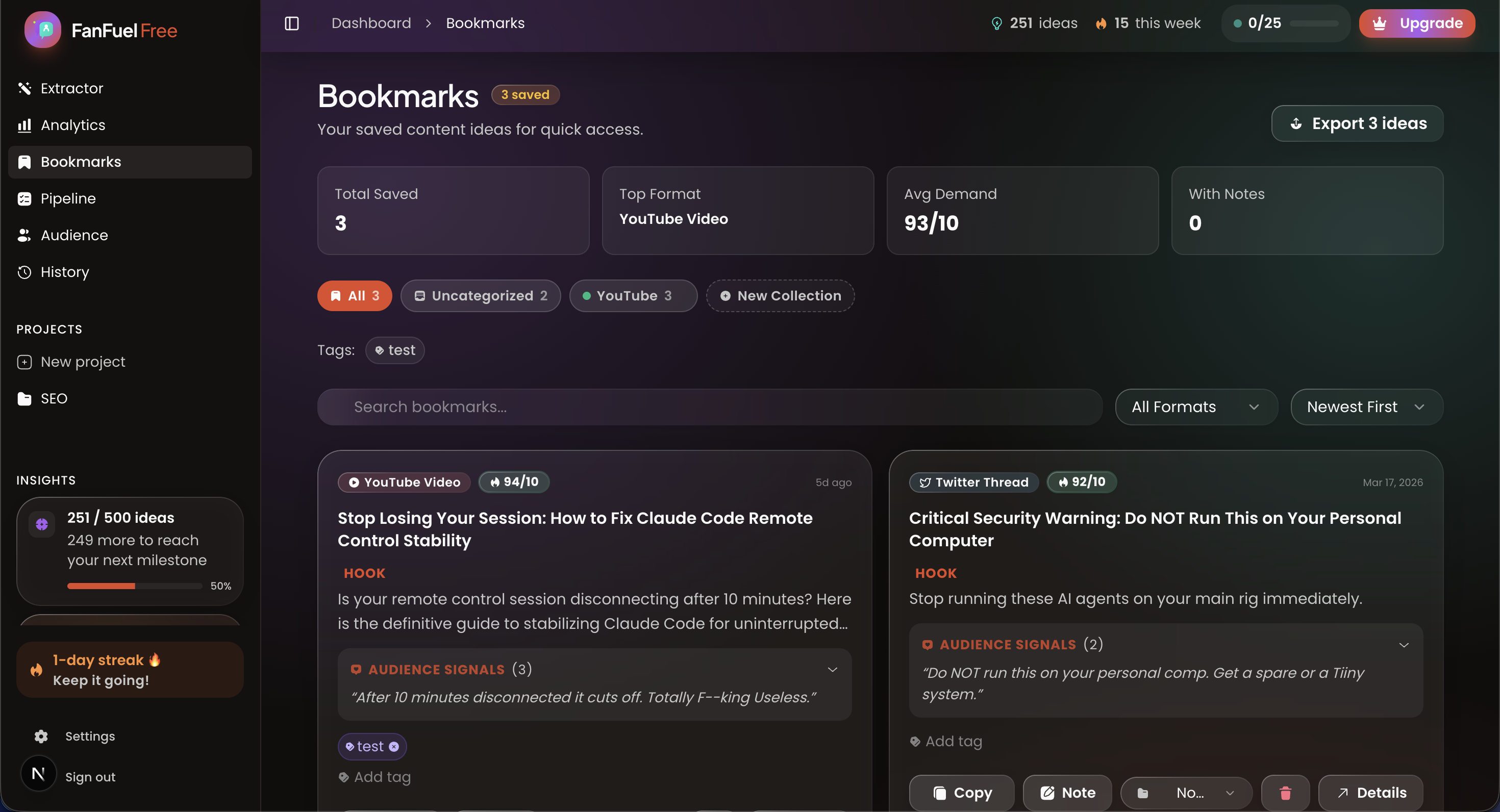This screenshot has height=812, width=1500.
Task: Click the N user avatar
Action: [38, 774]
